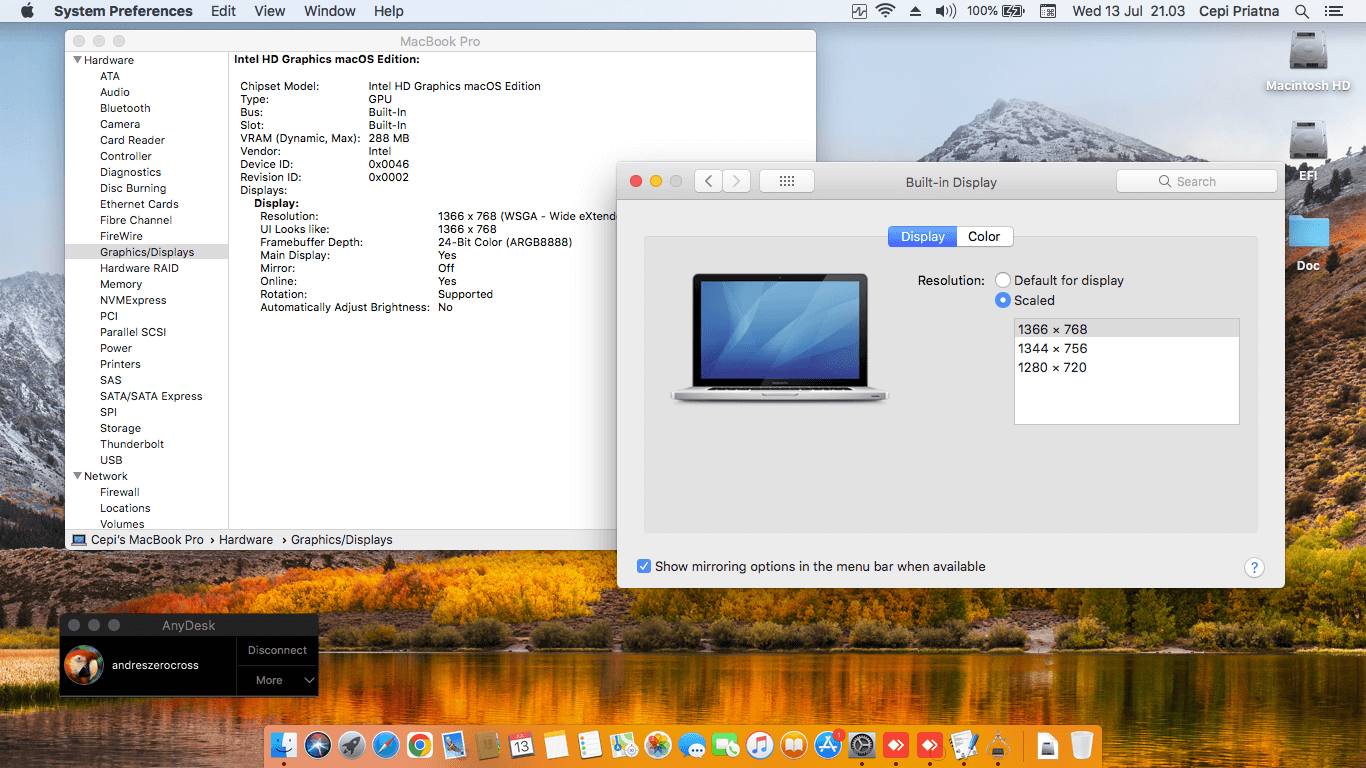Image resolution: width=1366 pixels, height=768 pixels.
Task: Click the Show All grid button
Action: 786,181
